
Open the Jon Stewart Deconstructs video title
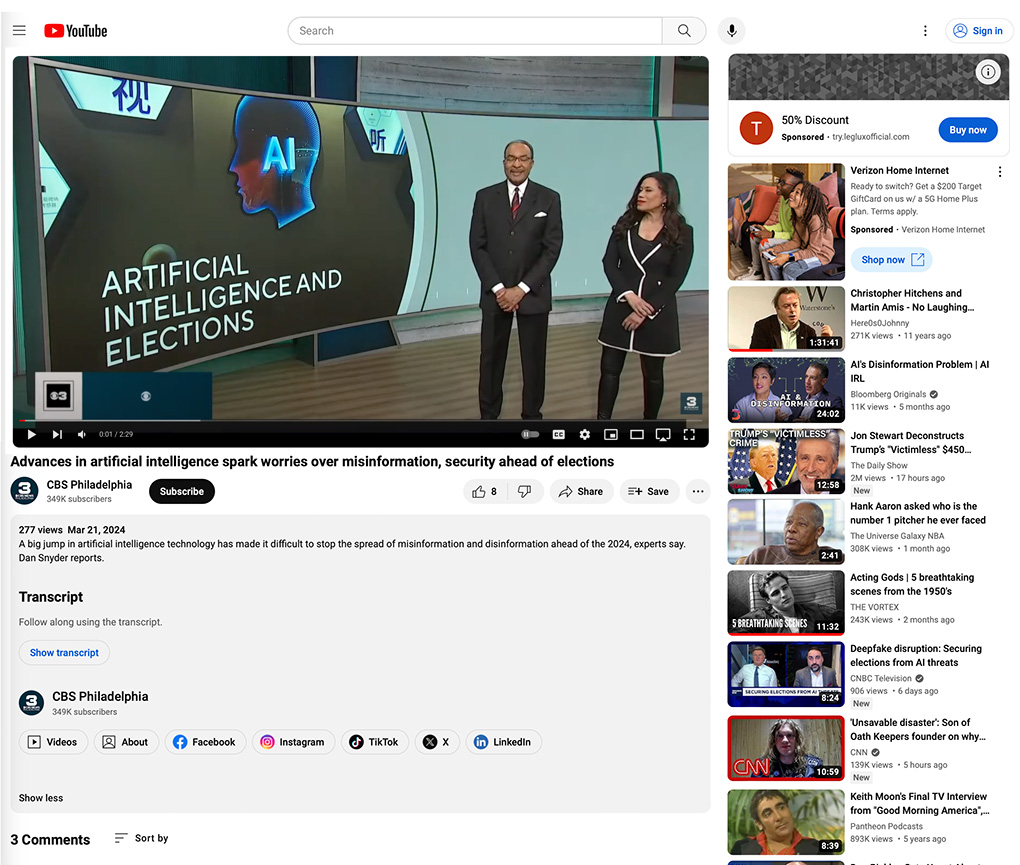pos(911,443)
